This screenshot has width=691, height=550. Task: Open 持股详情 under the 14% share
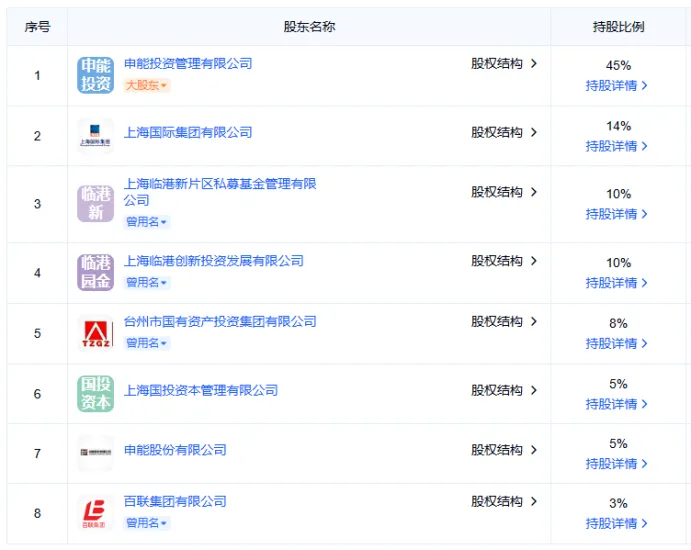click(x=617, y=146)
